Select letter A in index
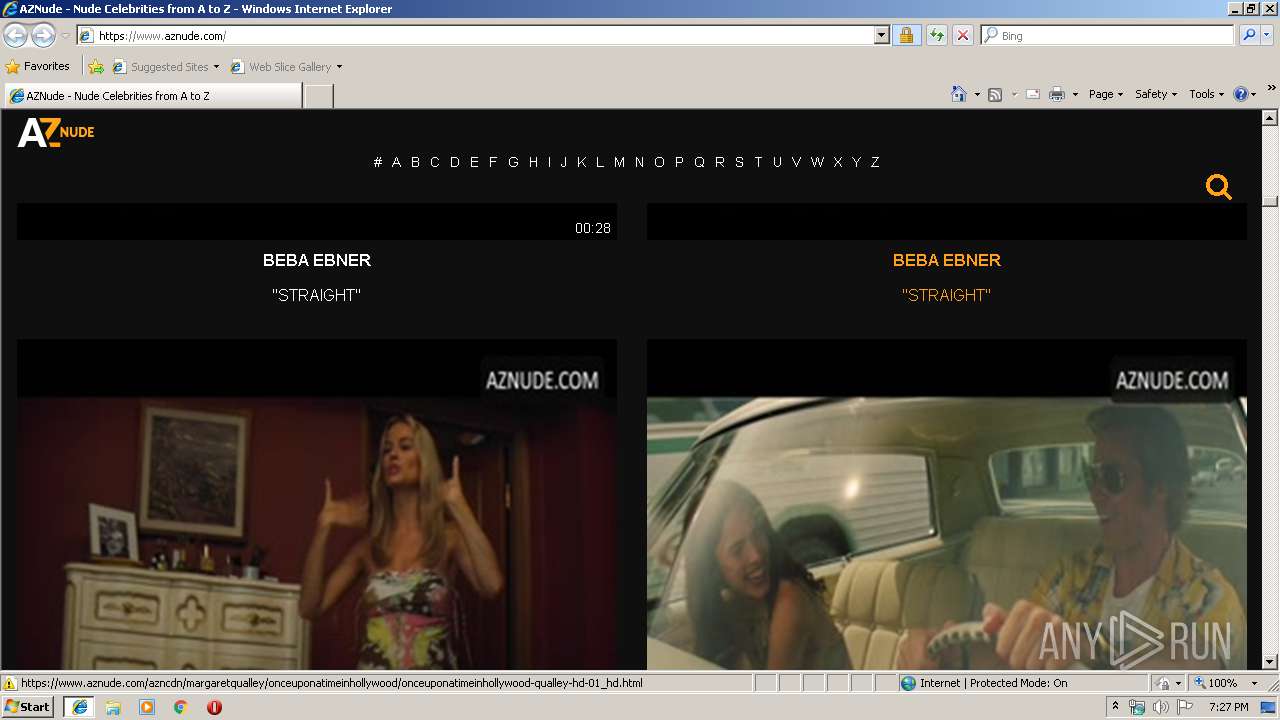The height and width of the screenshot is (720, 1280). point(396,162)
